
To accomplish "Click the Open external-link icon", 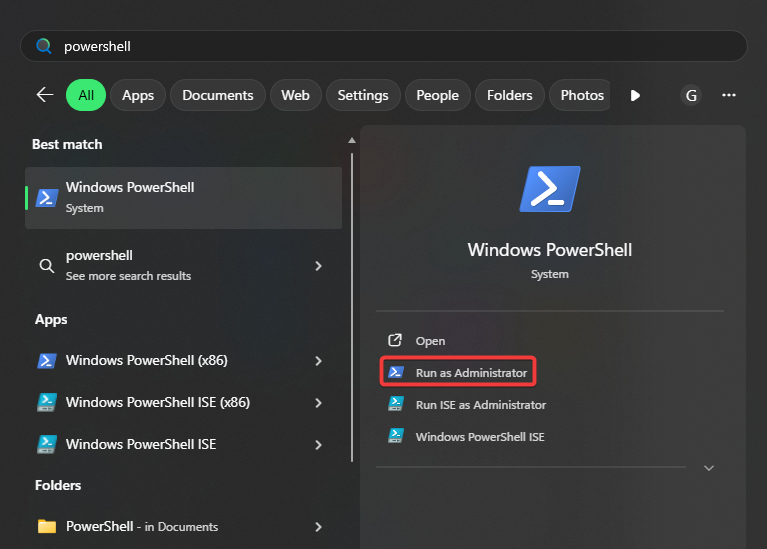I will pyautogui.click(x=395, y=341).
